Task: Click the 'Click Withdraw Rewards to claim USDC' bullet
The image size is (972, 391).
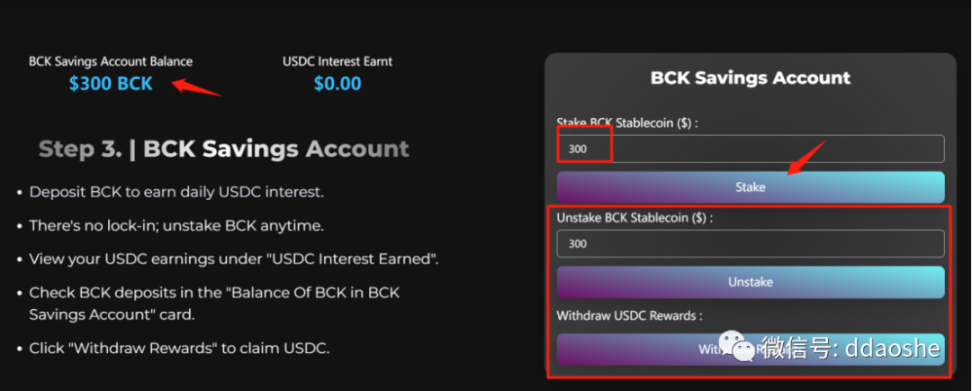Action: [179, 348]
